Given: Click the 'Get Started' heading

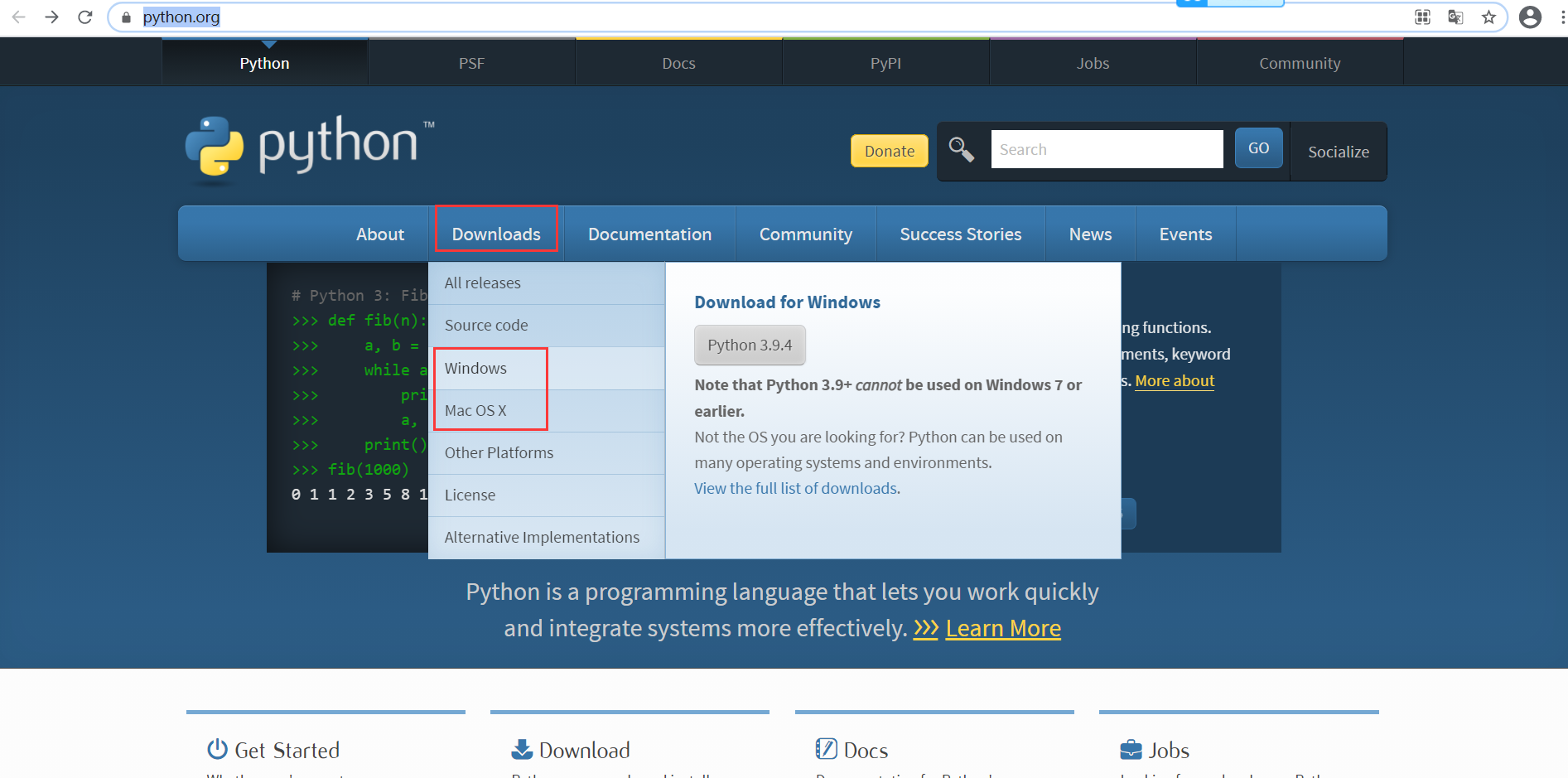Looking at the screenshot, I should coord(287,751).
